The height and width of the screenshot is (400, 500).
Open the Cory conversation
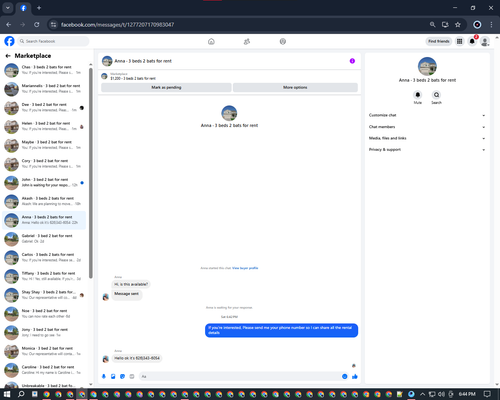(x=44, y=164)
